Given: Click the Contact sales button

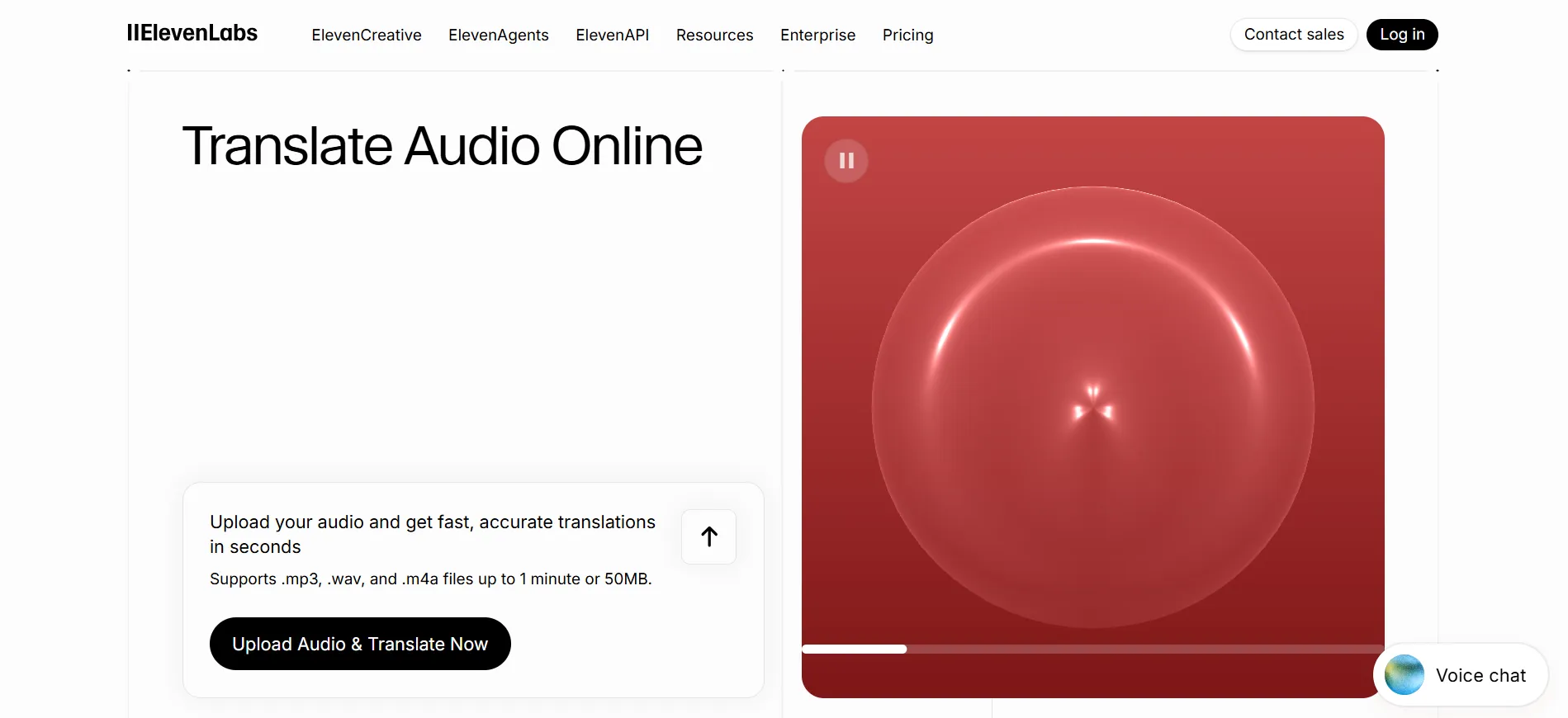Looking at the screenshot, I should (x=1294, y=35).
